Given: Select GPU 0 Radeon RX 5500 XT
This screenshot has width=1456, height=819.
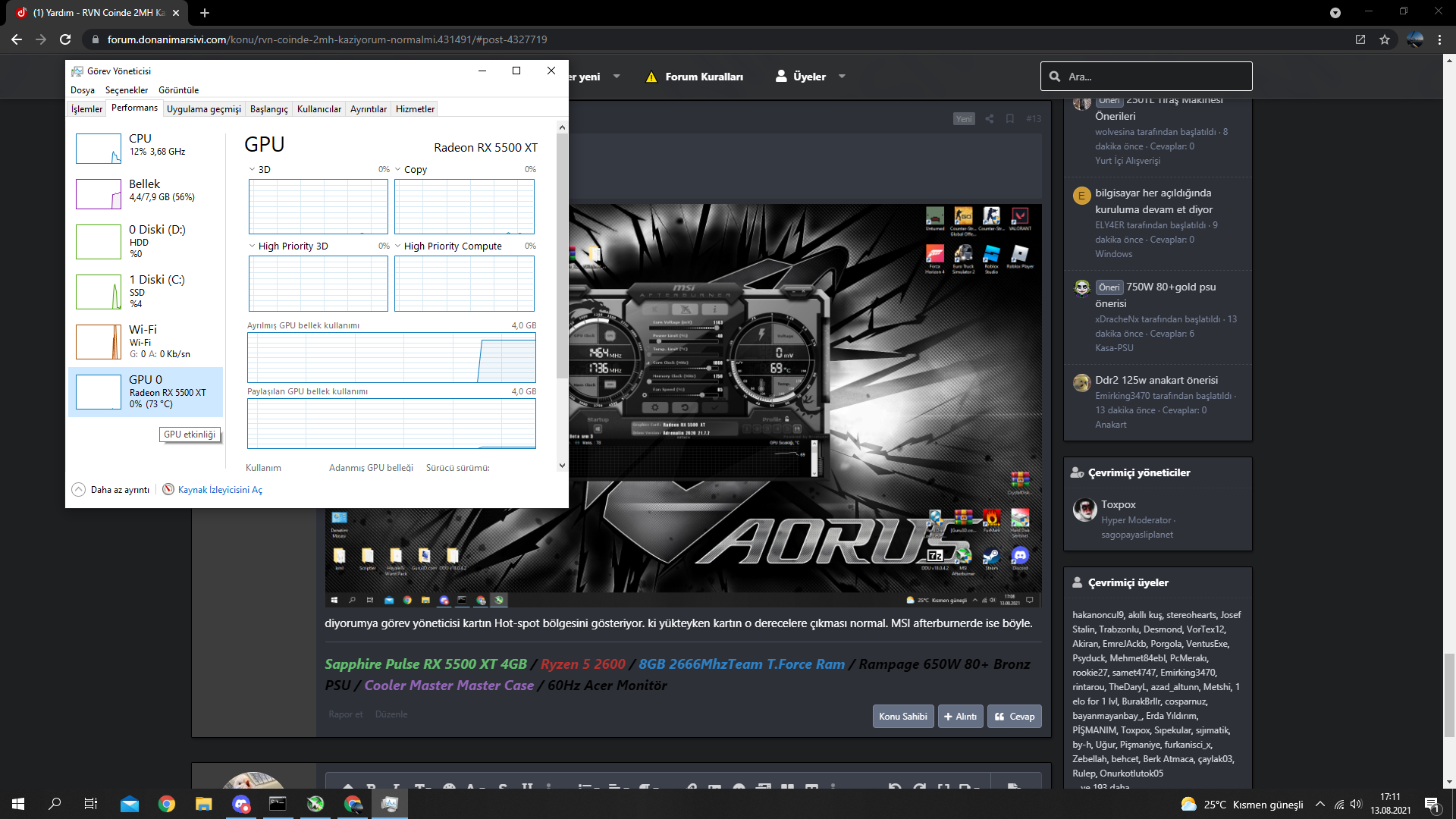Looking at the screenshot, I should [x=146, y=392].
